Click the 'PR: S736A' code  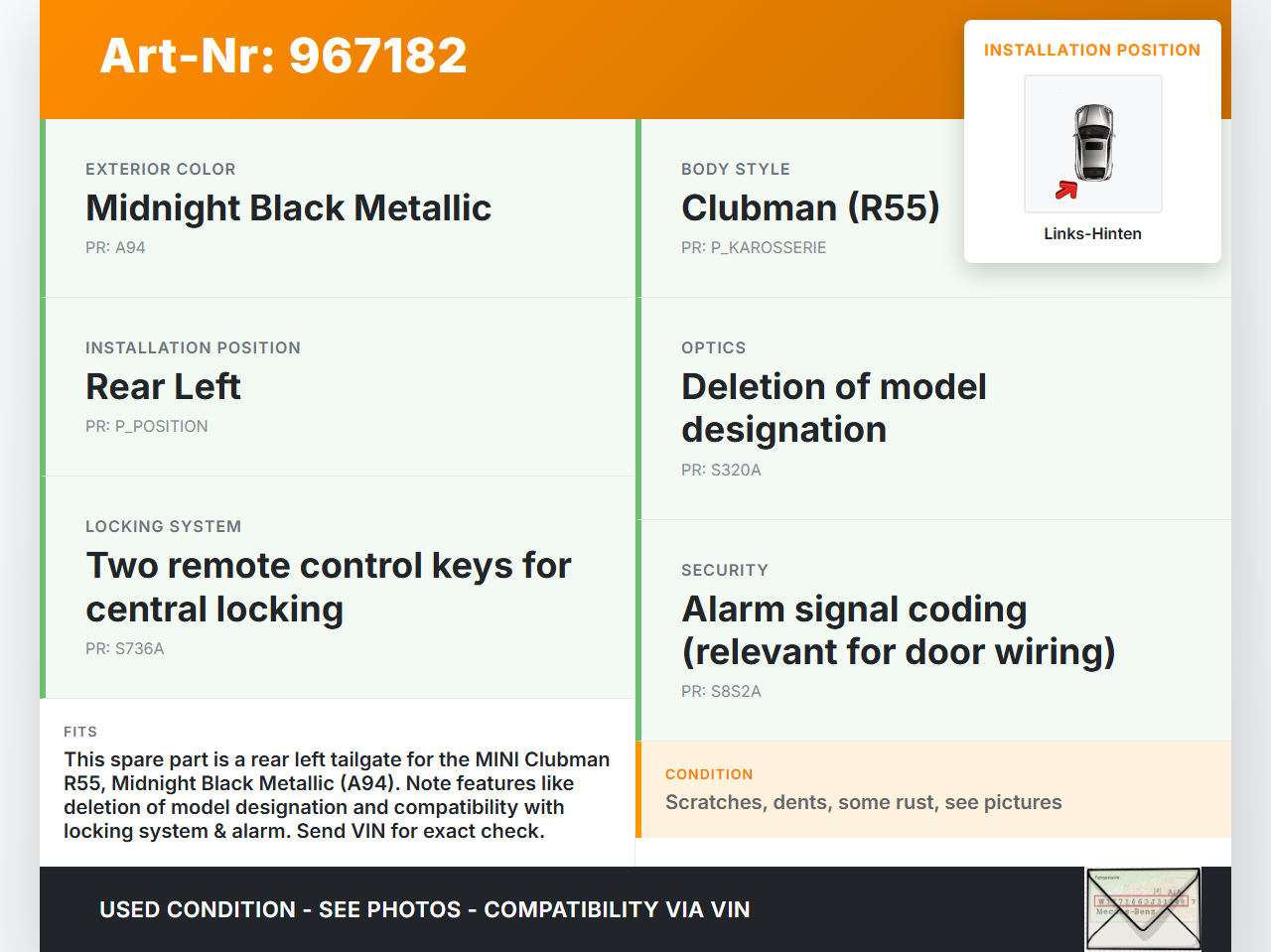125,648
